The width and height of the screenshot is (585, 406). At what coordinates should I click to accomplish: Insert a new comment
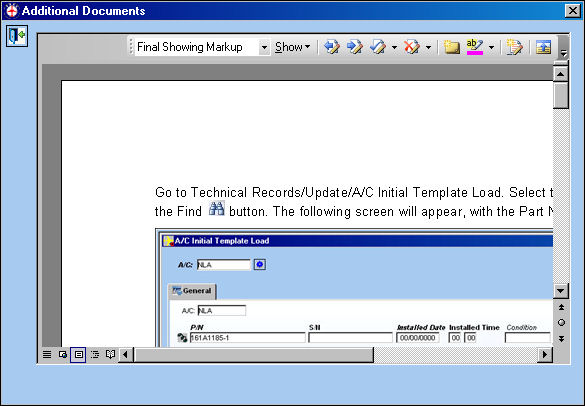click(451, 47)
